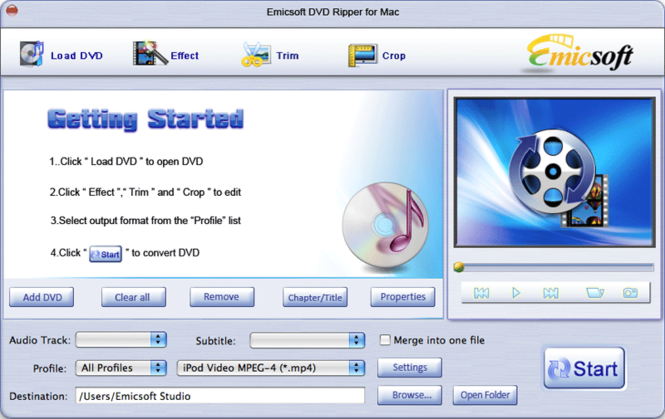
Task: Click the 'Subtitle:' label
Action: [x=215, y=341]
